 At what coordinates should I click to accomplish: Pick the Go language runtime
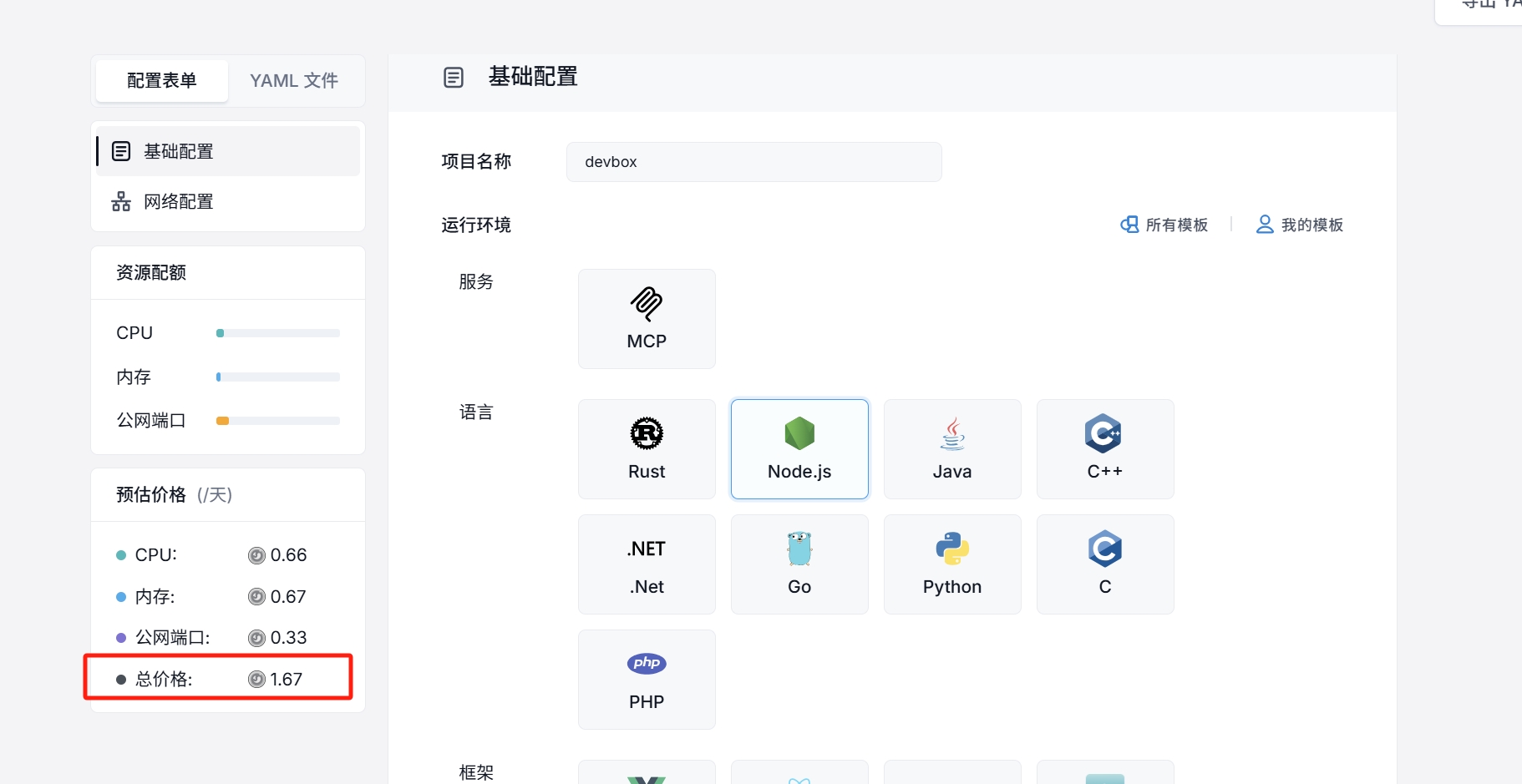coord(799,564)
